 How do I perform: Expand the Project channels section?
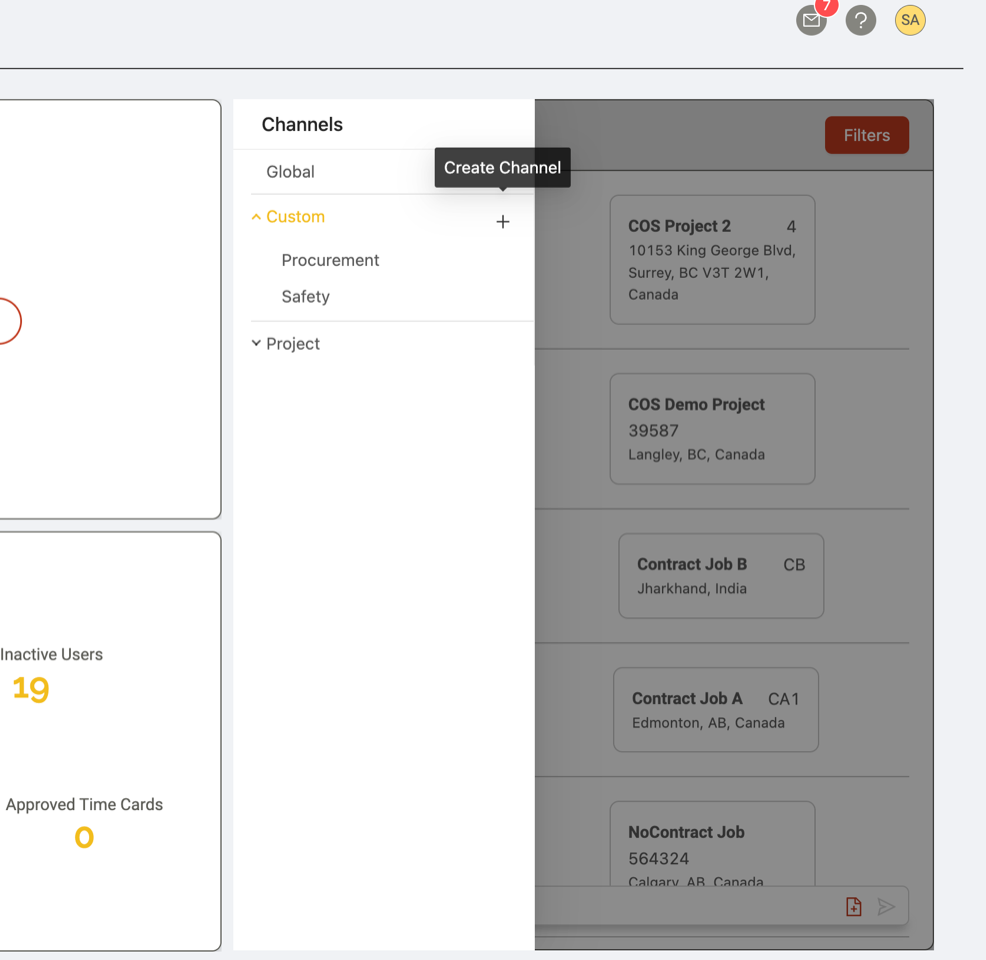click(256, 343)
